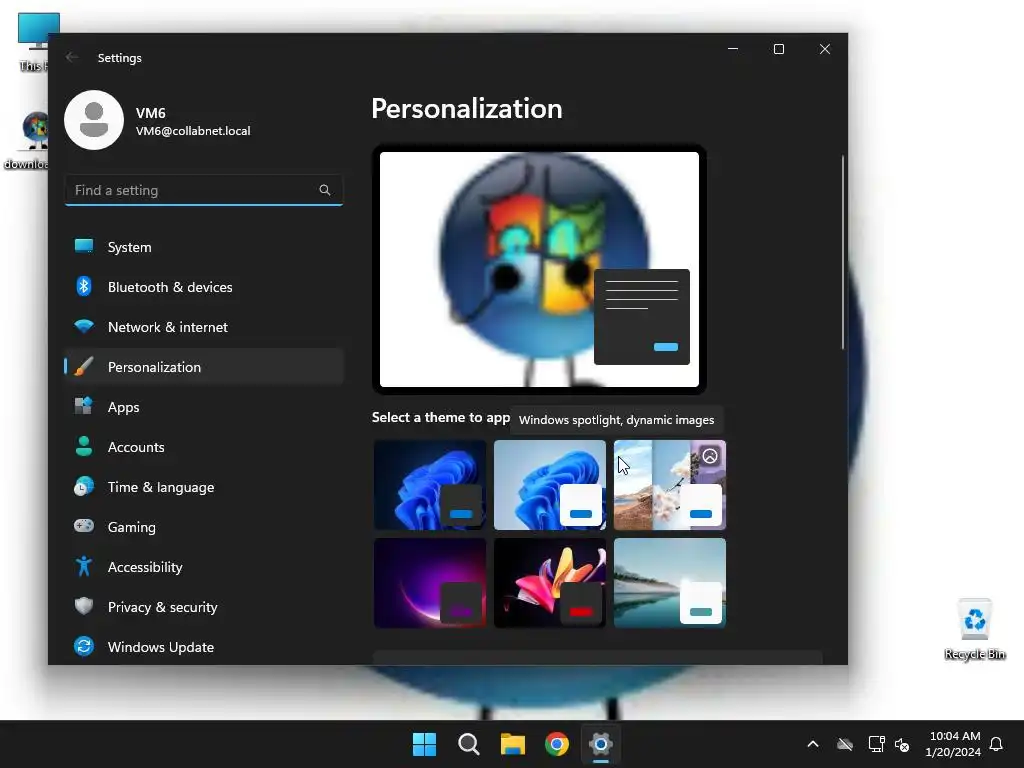This screenshot has height=768, width=1024.
Task: Click the Settings gear on the taskbar
Action: click(601, 744)
